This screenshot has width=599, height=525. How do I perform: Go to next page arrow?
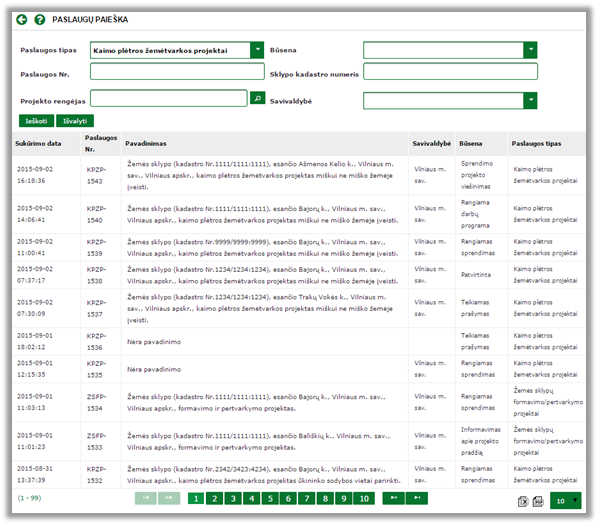click(x=393, y=498)
